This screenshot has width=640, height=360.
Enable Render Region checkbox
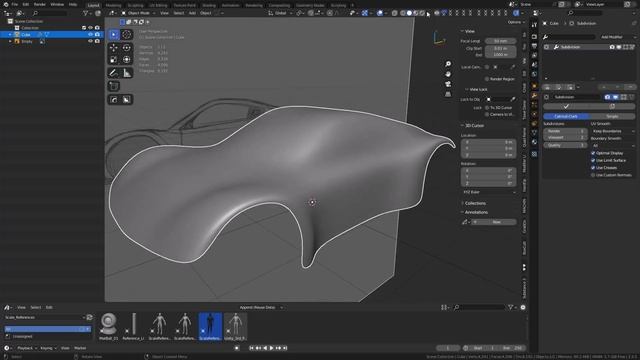pyautogui.click(x=487, y=79)
